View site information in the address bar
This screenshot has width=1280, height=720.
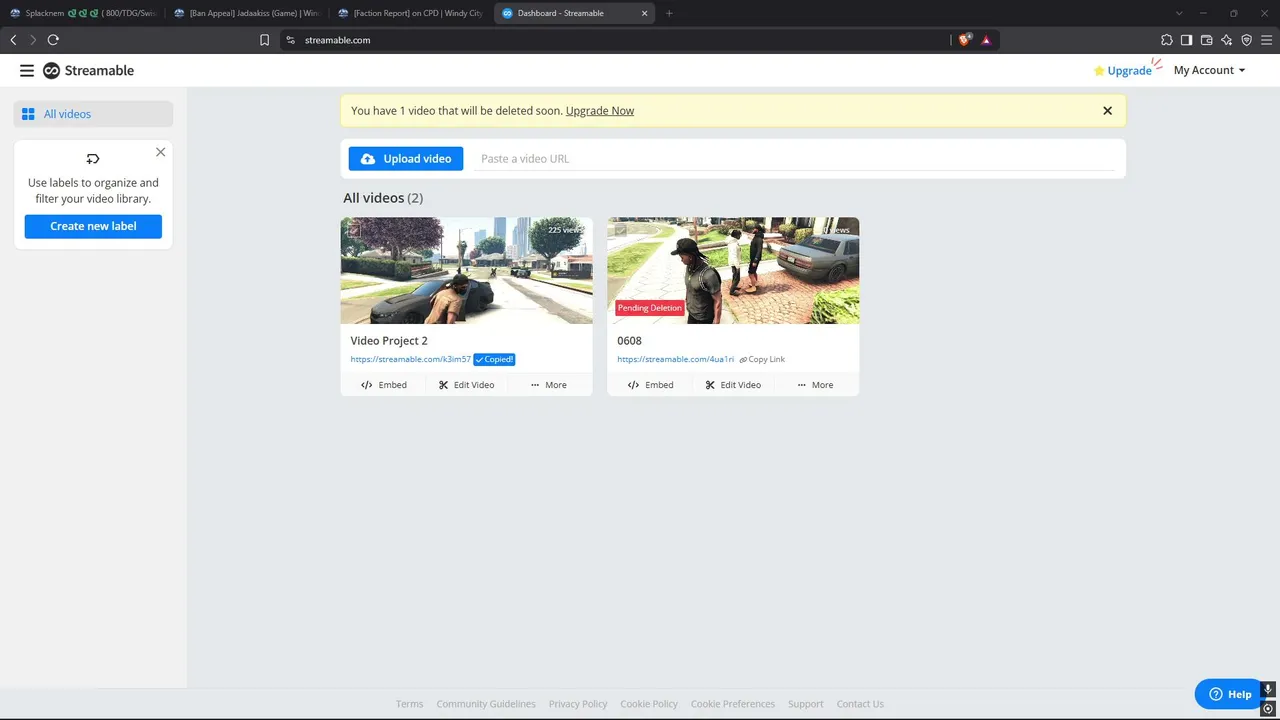point(290,40)
